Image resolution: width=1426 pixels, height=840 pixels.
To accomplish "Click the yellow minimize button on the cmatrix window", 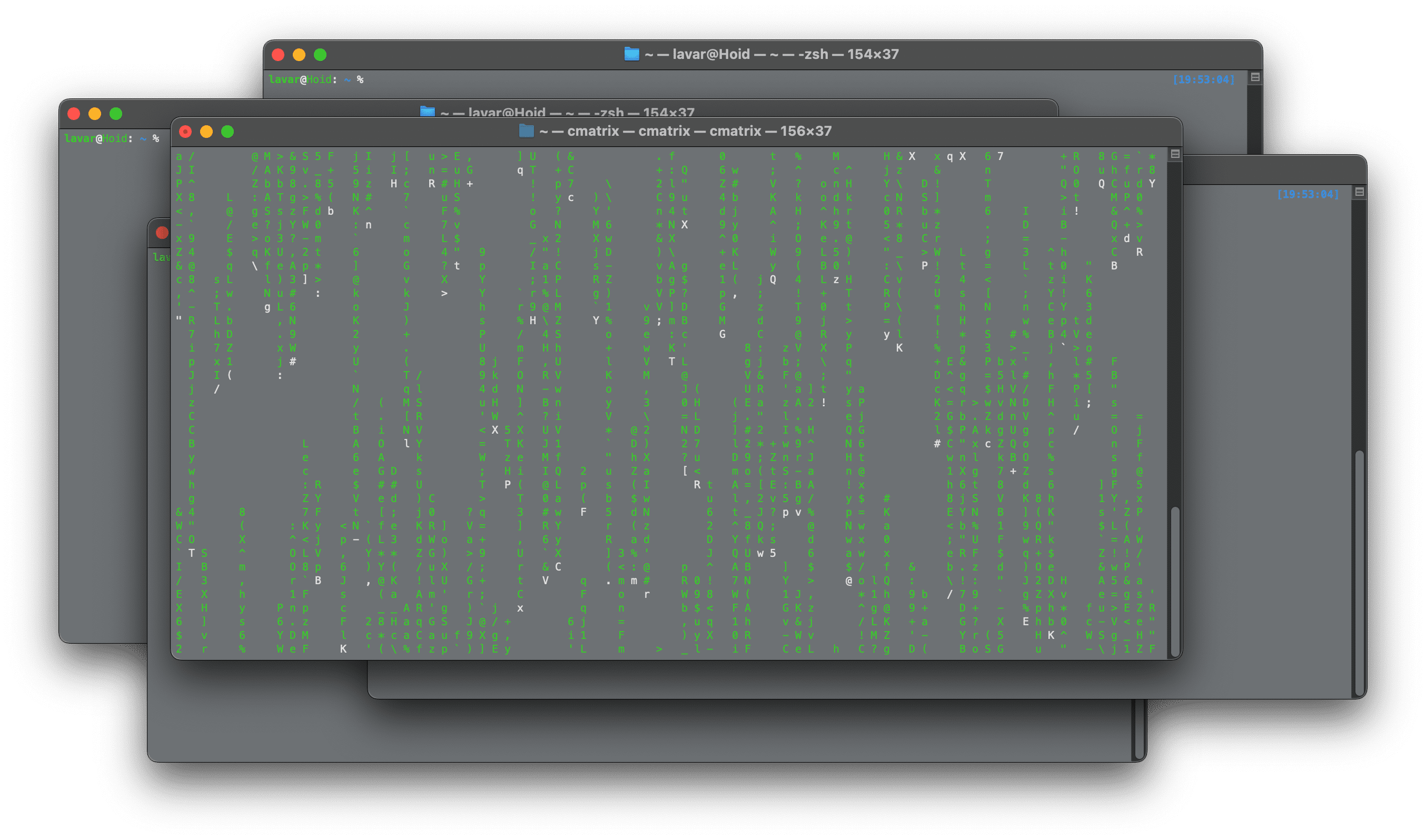I will click(206, 131).
